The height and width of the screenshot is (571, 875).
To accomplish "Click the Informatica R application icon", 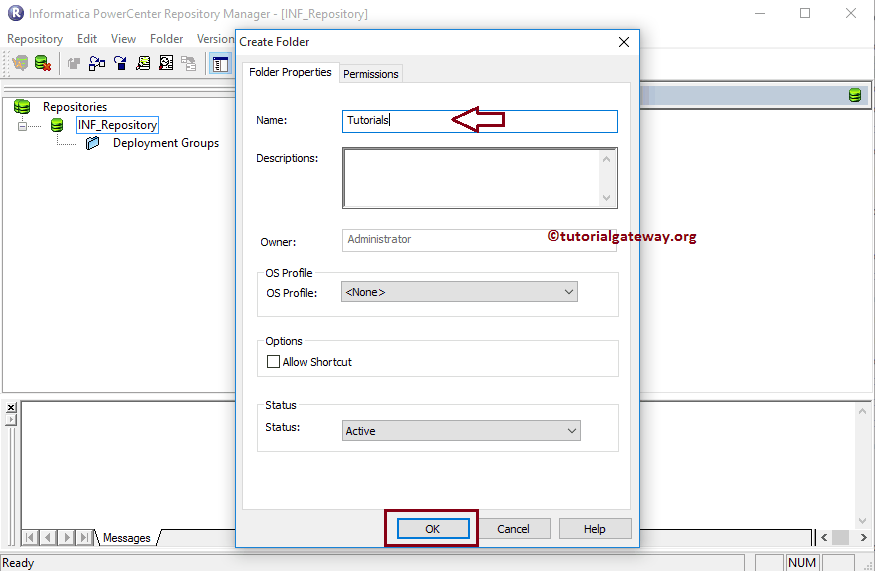I will click(16, 13).
